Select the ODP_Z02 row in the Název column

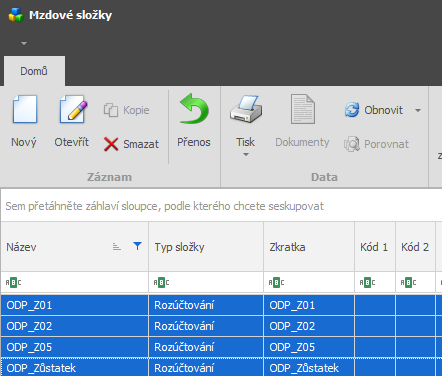click(x=75, y=326)
